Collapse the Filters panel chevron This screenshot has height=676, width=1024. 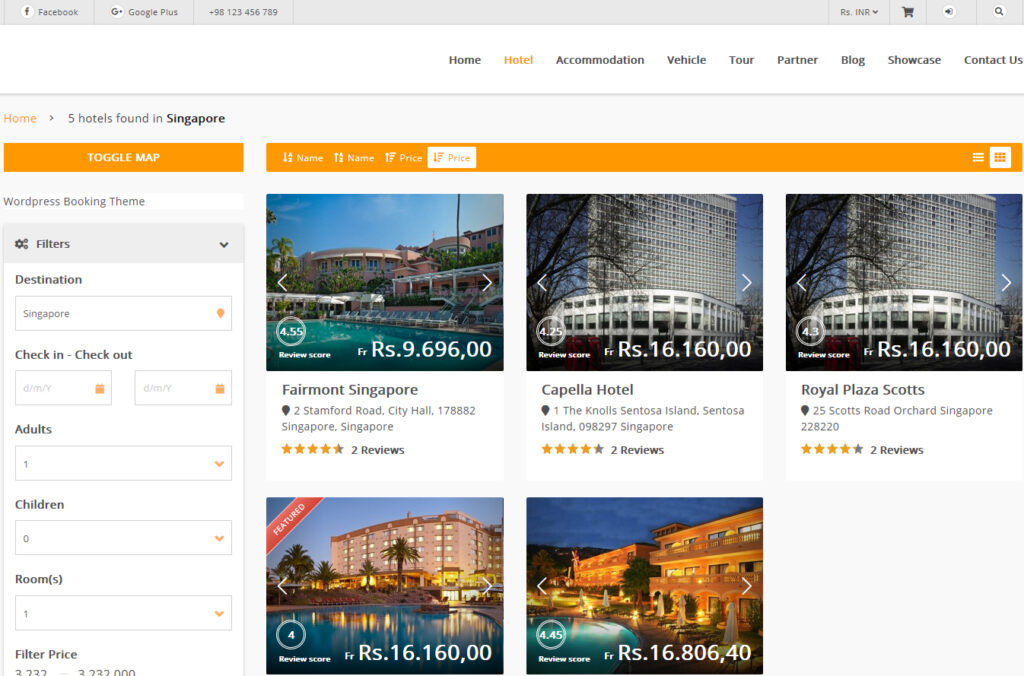(224, 244)
